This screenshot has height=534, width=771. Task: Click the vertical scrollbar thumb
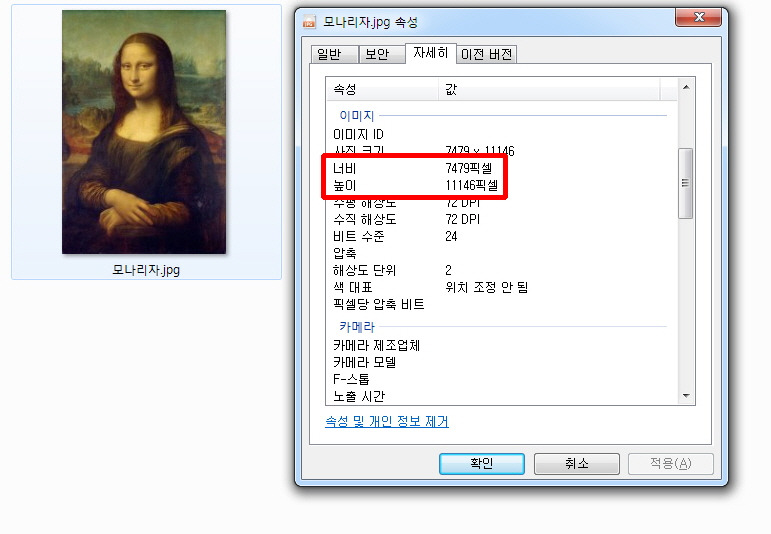click(685, 183)
